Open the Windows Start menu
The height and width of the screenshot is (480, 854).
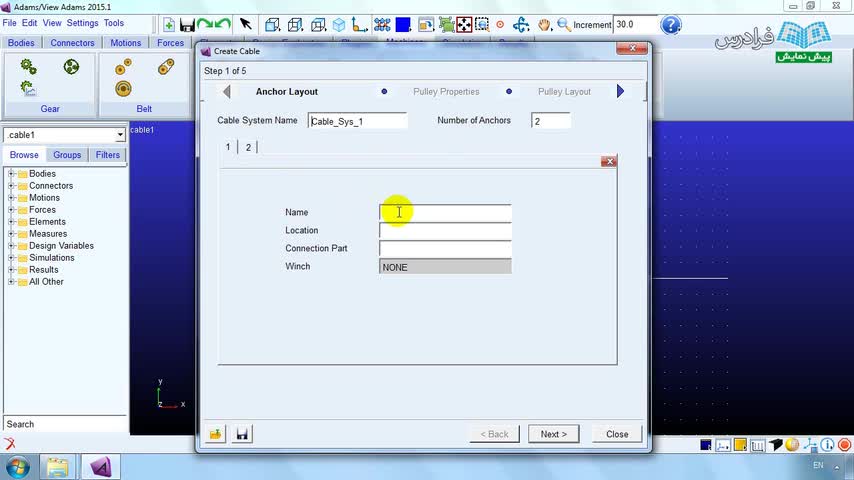coord(17,467)
